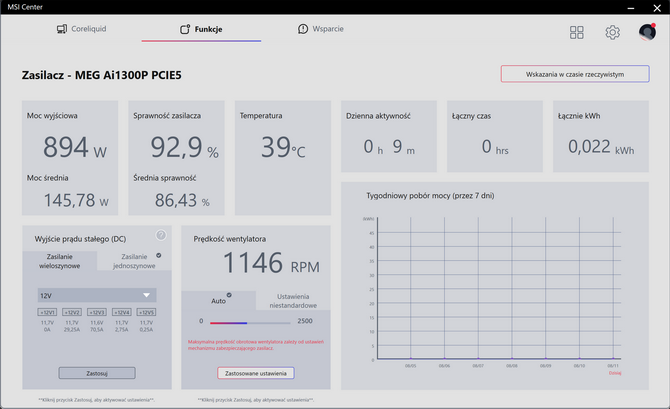Open the apps grid view icon
This screenshot has height=409, width=670.
pyautogui.click(x=576, y=32)
